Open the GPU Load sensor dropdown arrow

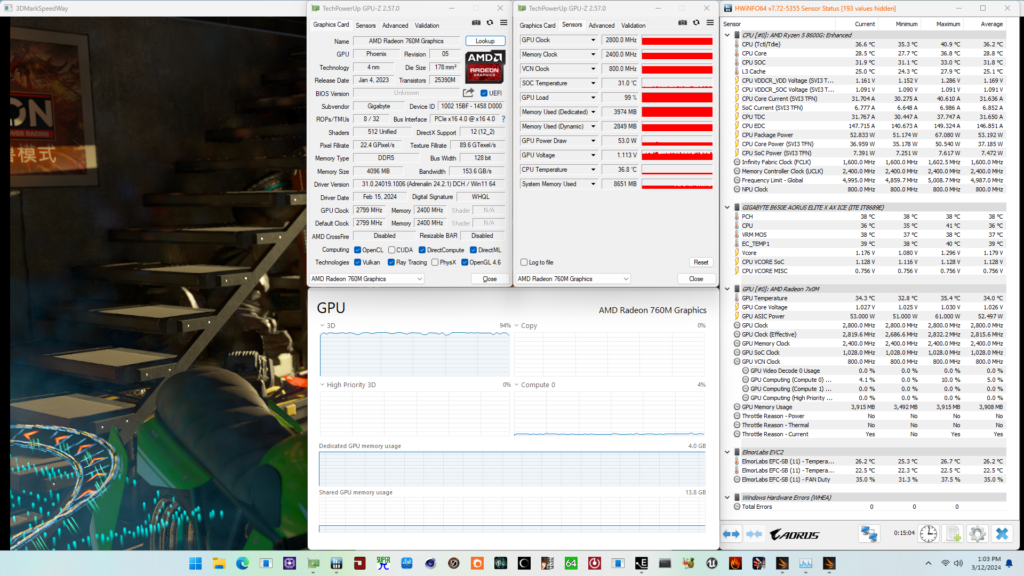tap(593, 97)
